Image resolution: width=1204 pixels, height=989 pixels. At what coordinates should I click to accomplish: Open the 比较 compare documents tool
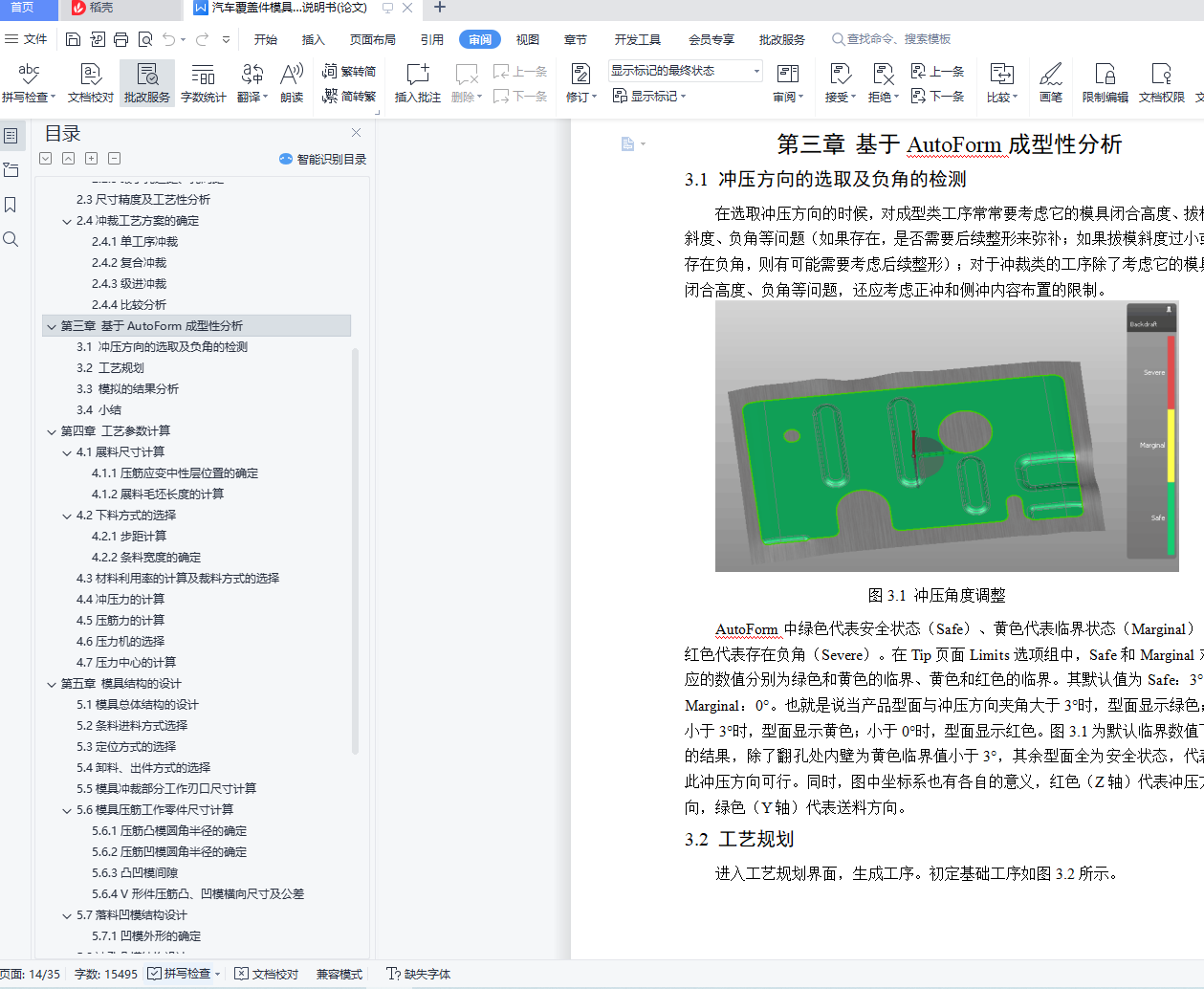pyautogui.click(x=1001, y=82)
